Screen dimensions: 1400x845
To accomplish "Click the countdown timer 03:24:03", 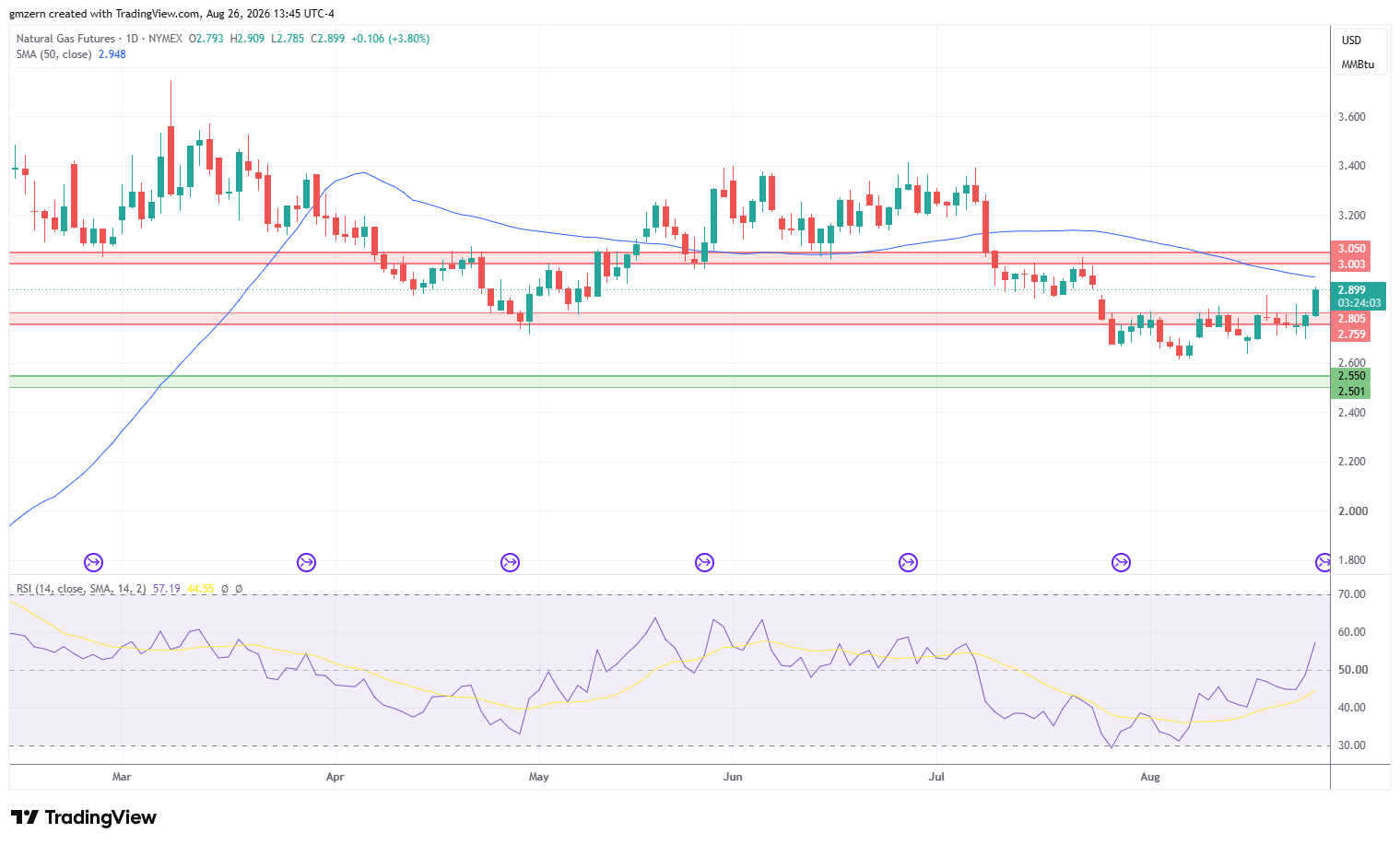I will coord(1359,303).
